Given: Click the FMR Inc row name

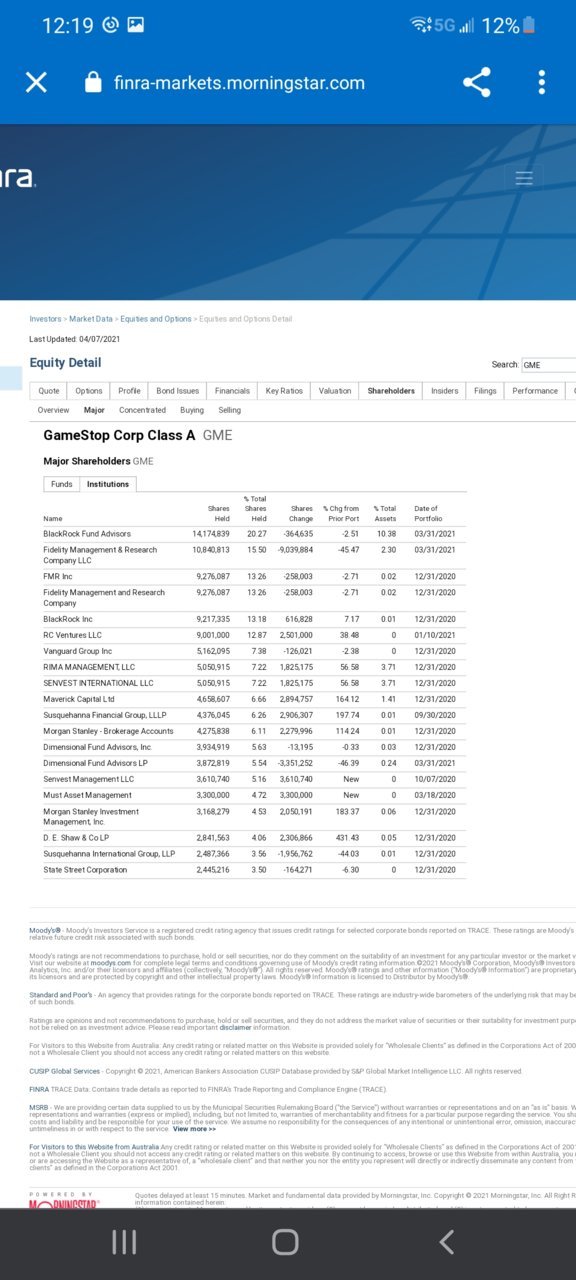Looking at the screenshot, I should point(58,576).
